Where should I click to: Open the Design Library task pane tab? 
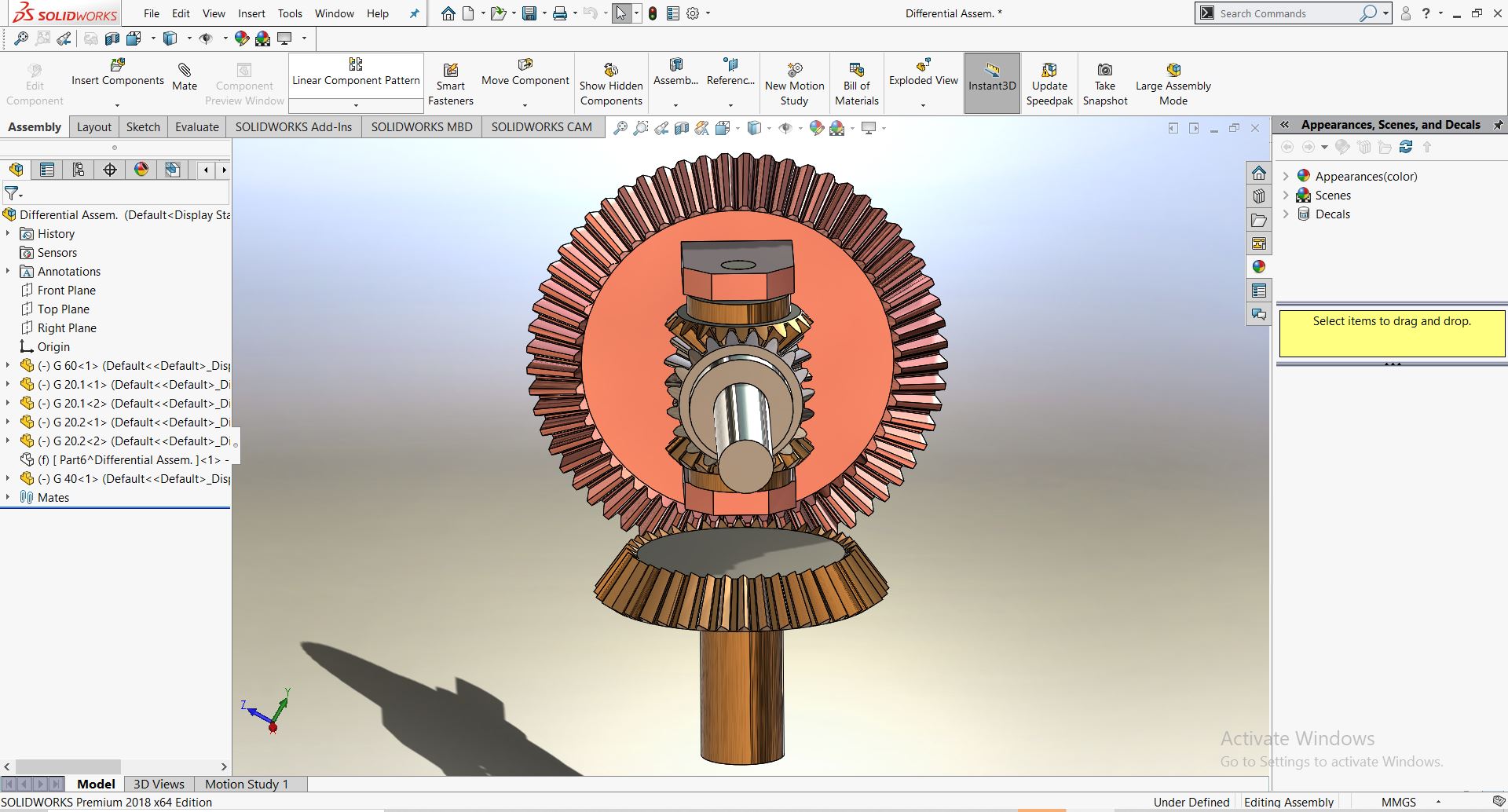tap(1259, 196)
